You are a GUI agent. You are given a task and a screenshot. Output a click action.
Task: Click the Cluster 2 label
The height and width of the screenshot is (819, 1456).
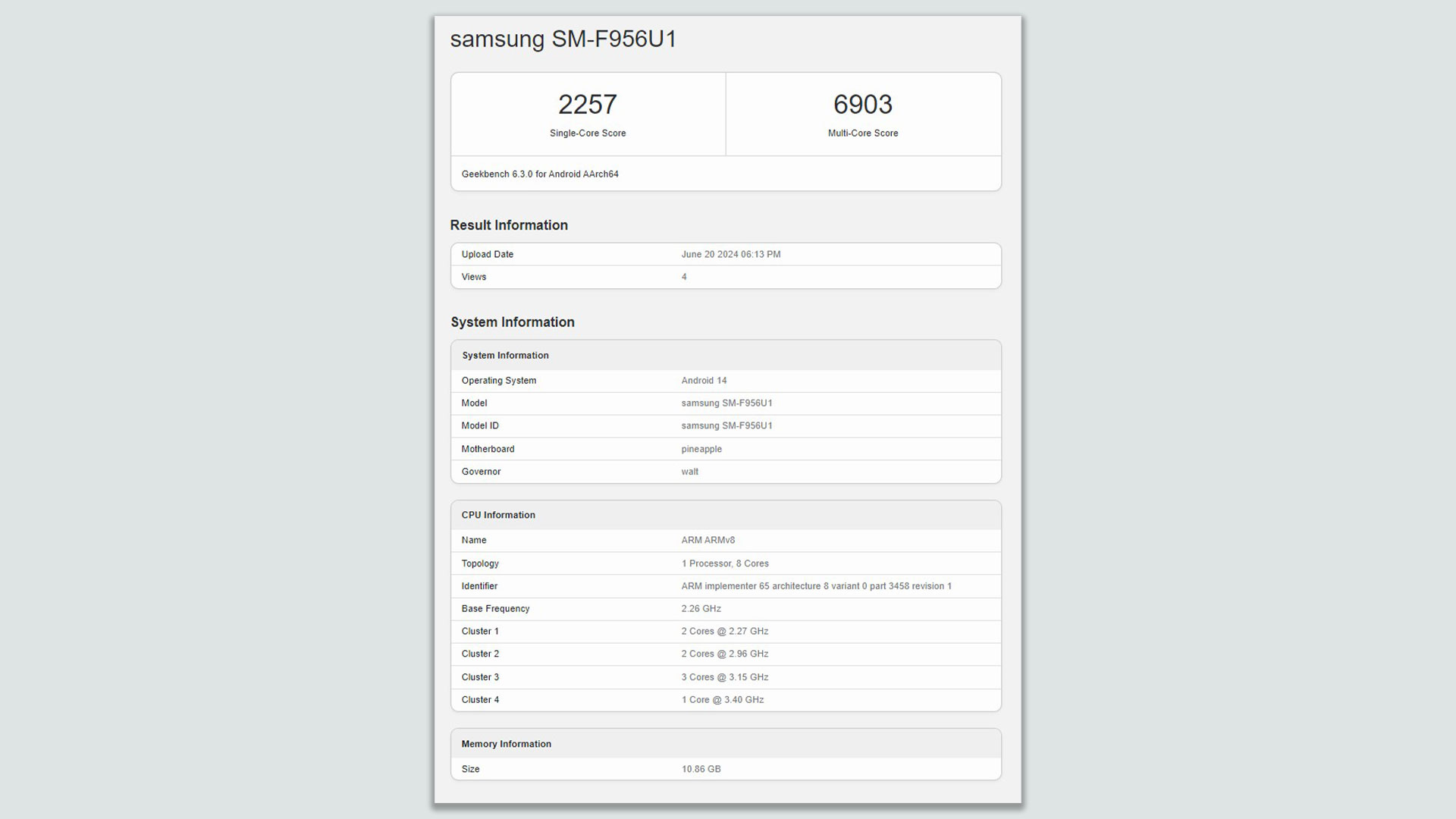(x=480, y=654)
